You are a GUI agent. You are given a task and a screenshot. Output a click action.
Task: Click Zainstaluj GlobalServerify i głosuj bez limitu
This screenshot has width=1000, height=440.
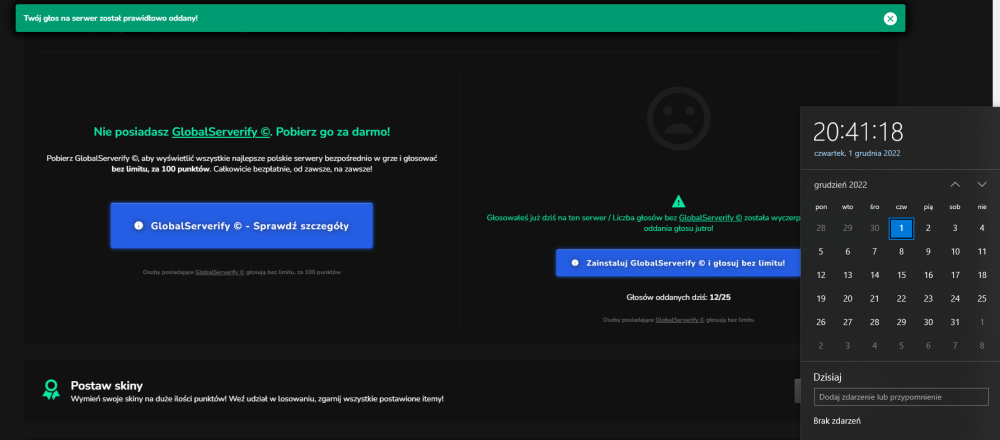coord(679,263)
